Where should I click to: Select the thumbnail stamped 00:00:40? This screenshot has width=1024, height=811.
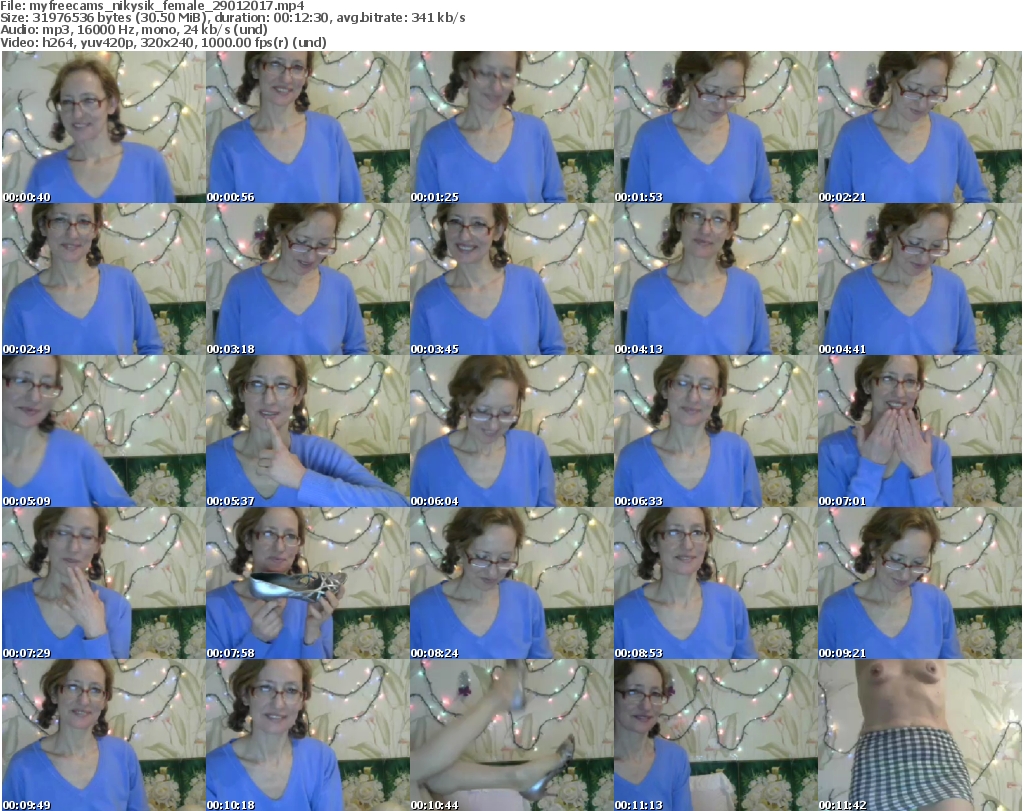tap(104, 127)
